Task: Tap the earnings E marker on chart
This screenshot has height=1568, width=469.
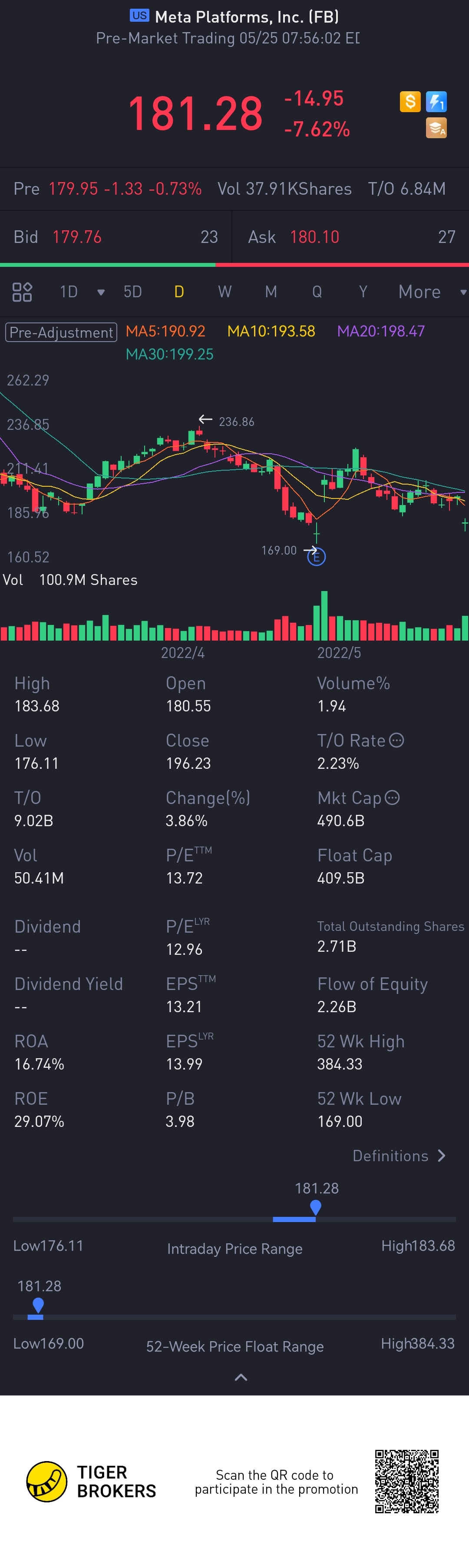Action: 316,556
